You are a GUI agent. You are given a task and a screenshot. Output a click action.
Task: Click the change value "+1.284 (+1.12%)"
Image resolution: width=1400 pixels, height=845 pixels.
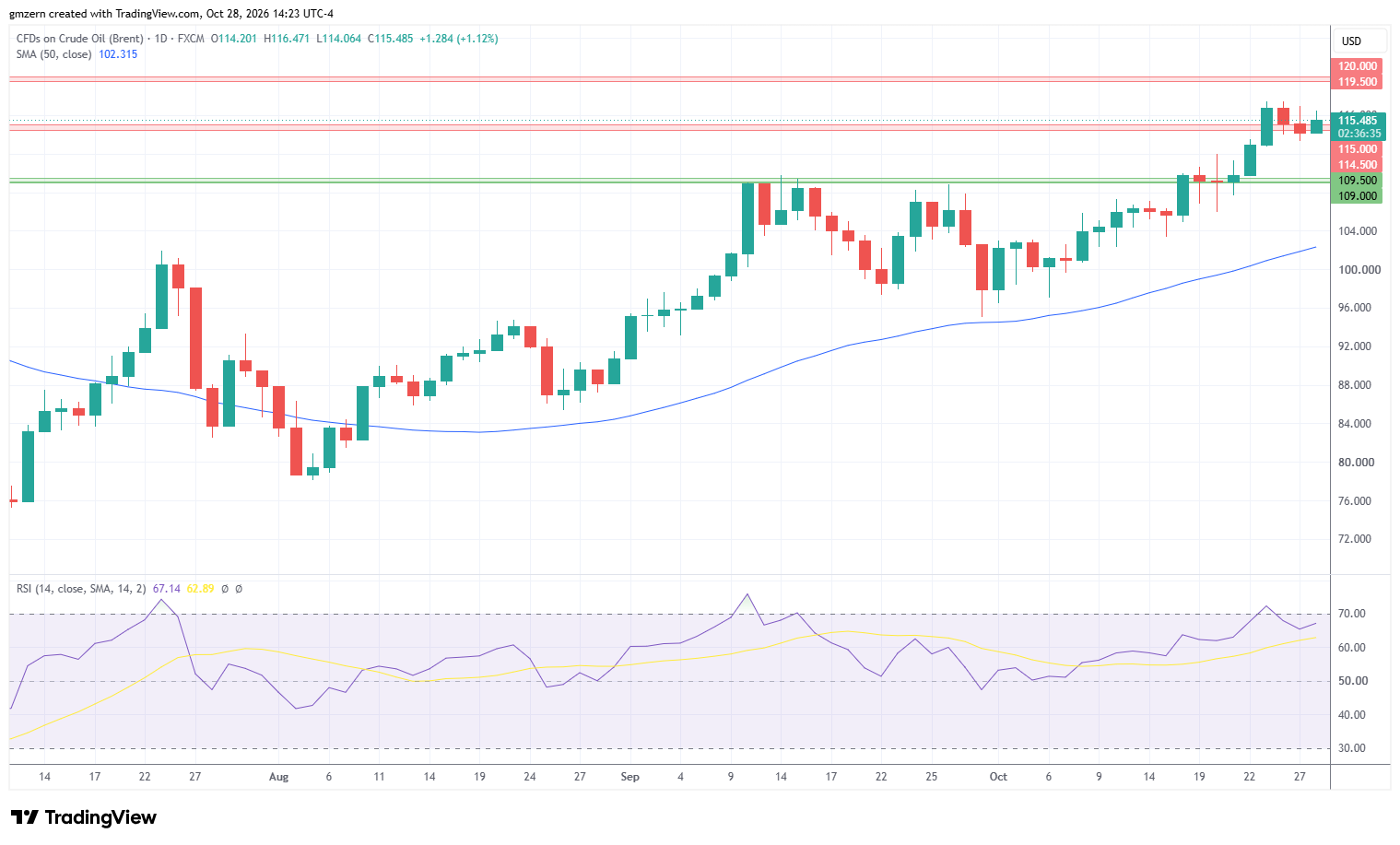459,39
